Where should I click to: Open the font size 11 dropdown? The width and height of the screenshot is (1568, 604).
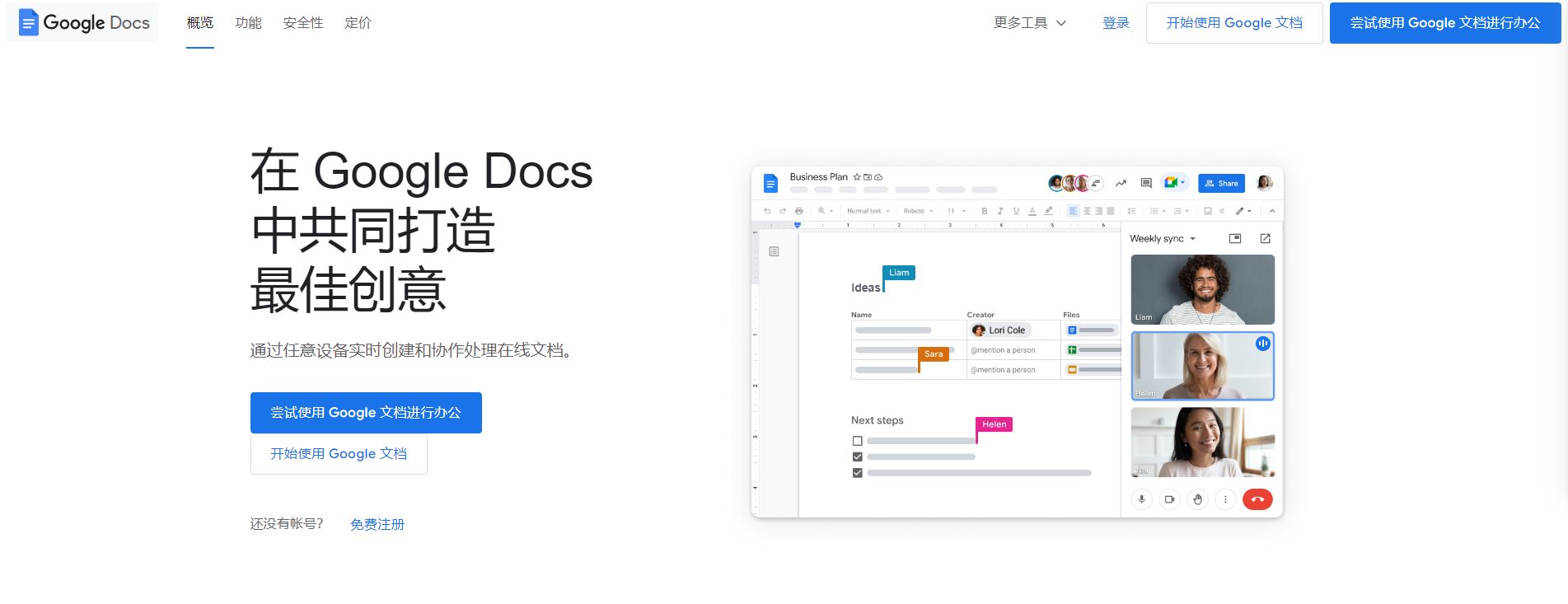point(957,211)
